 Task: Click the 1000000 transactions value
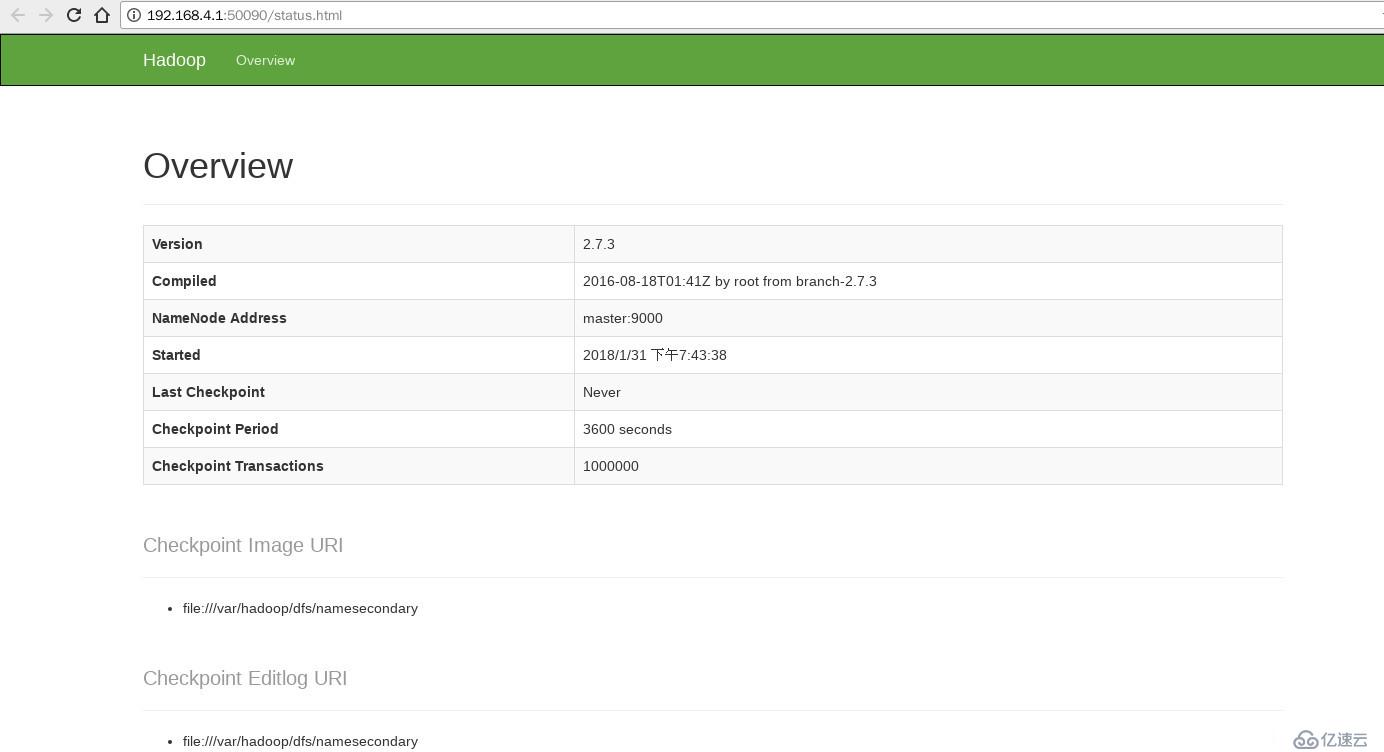pyautogui.click(x=611, y=466)
